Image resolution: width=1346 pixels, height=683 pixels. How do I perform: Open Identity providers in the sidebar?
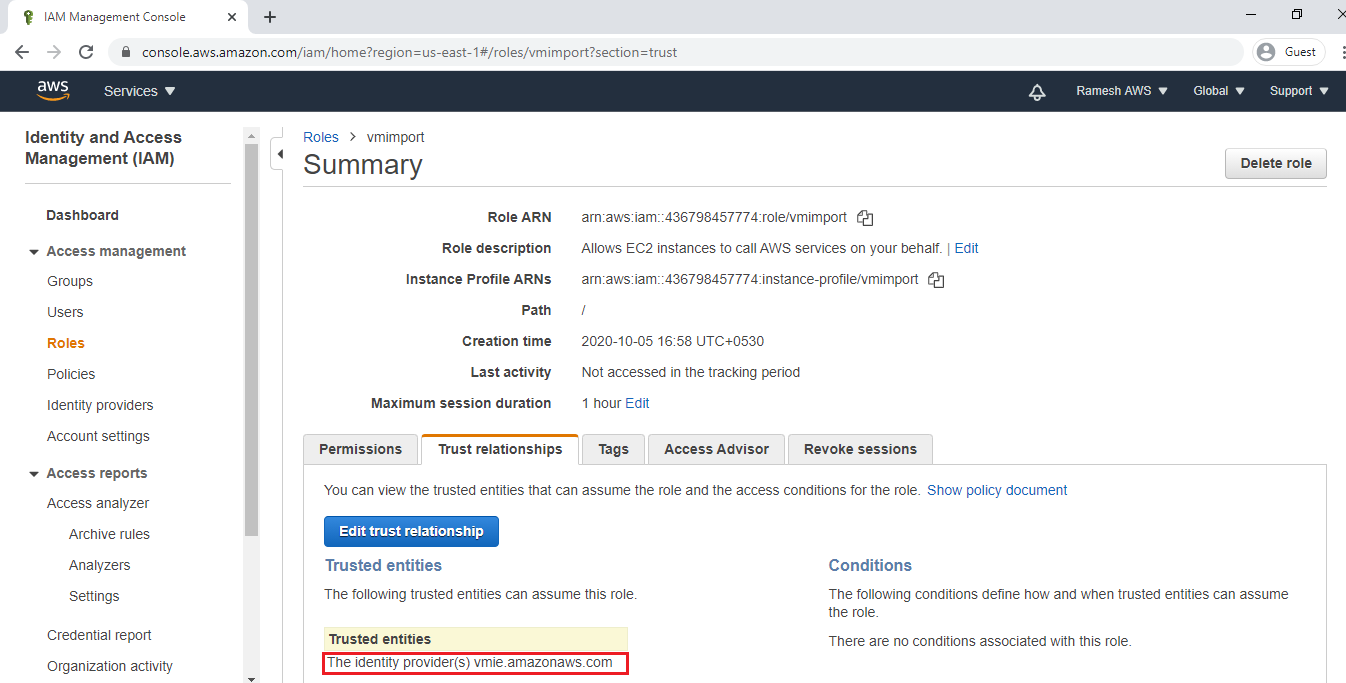[100, 406]
